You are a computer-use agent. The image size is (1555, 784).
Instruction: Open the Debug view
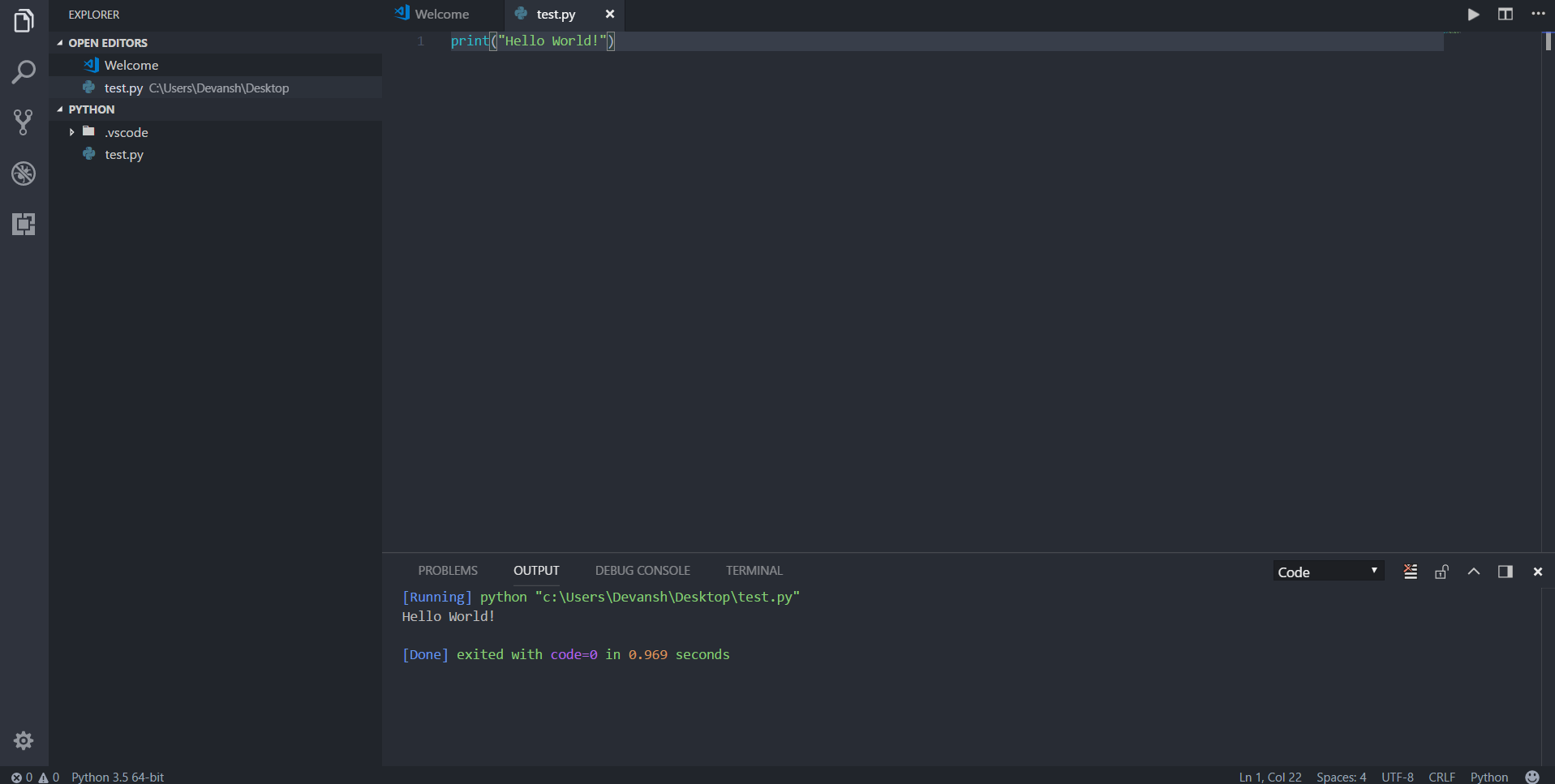tap(24, 173)
